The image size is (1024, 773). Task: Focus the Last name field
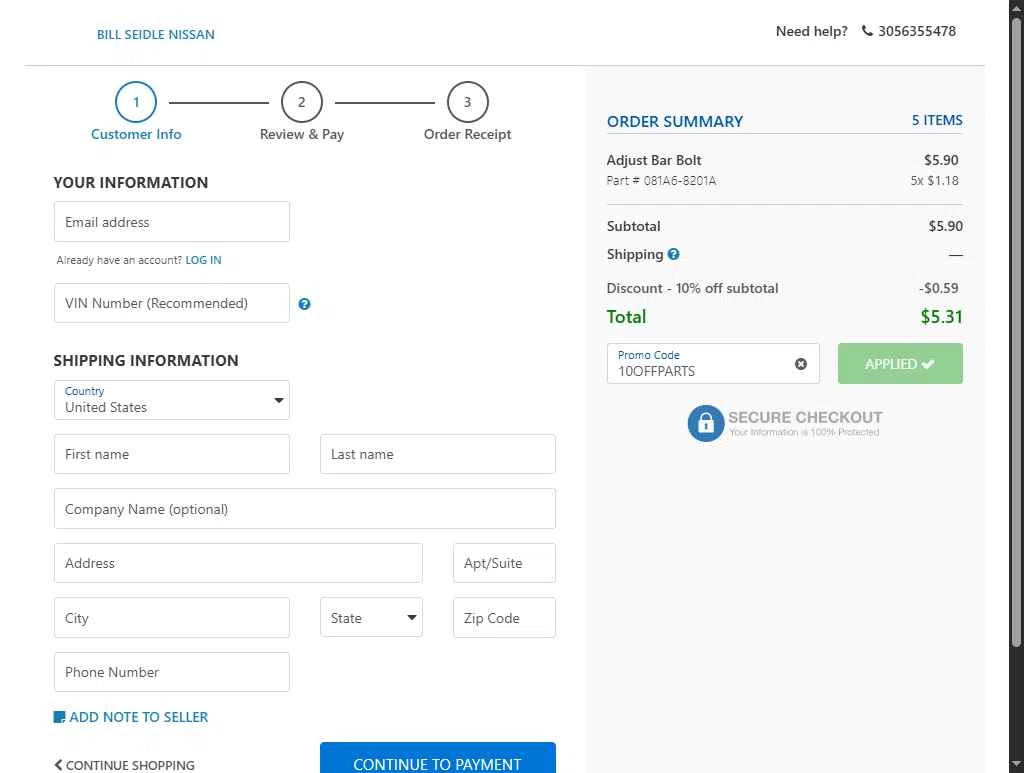[438, 454]
